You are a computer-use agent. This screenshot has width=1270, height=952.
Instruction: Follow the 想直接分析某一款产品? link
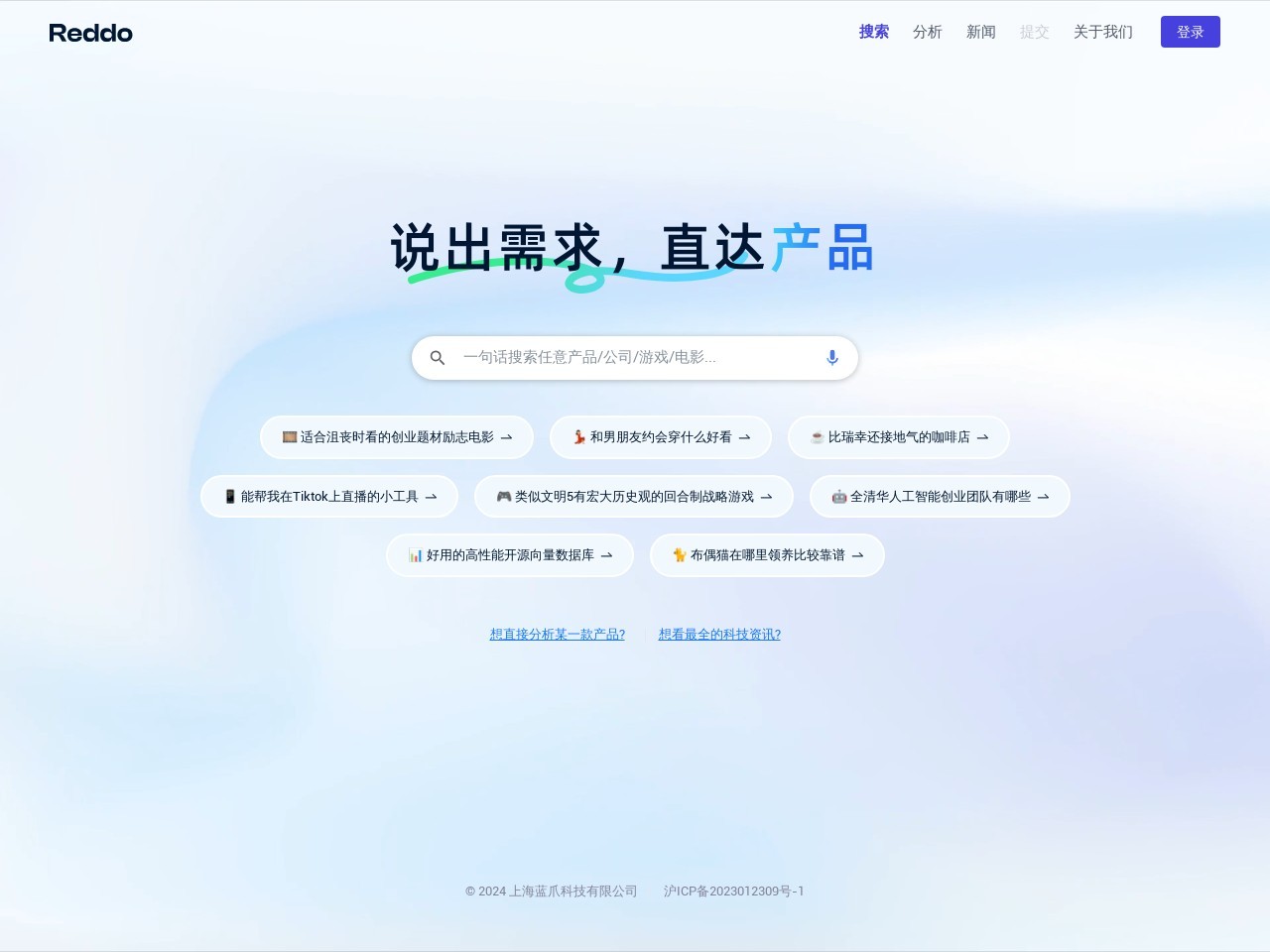tap(557, 635)
